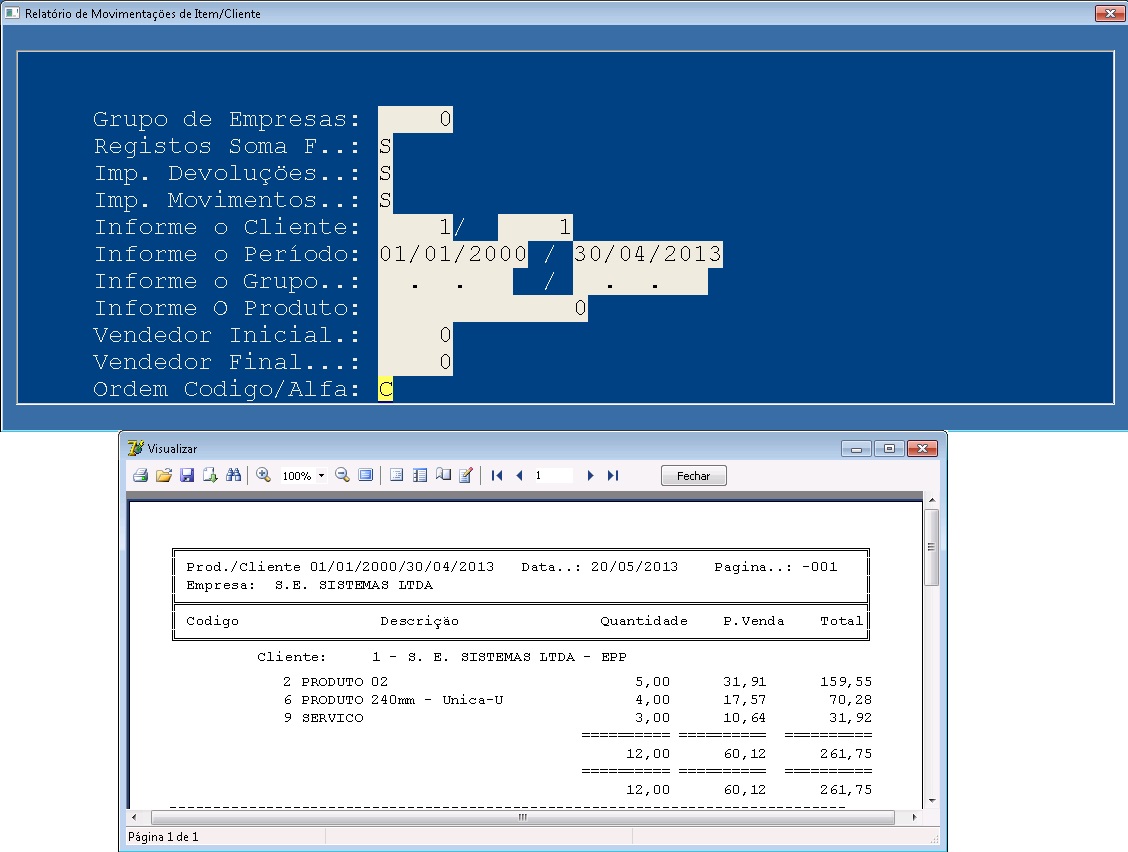The height and width of the screenshot is (852, 1128).
Task: Open find with the binoculars icon
Action: (x=233, y=476)
